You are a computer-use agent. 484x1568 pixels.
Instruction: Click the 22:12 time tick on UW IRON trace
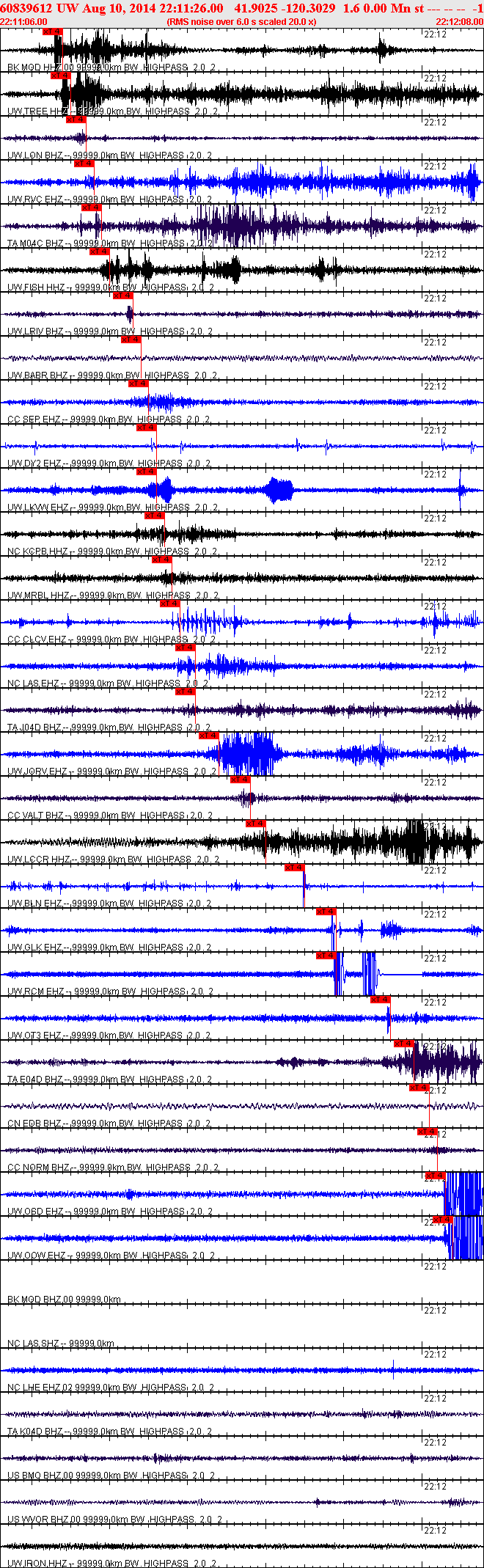tap(436, 1531)
